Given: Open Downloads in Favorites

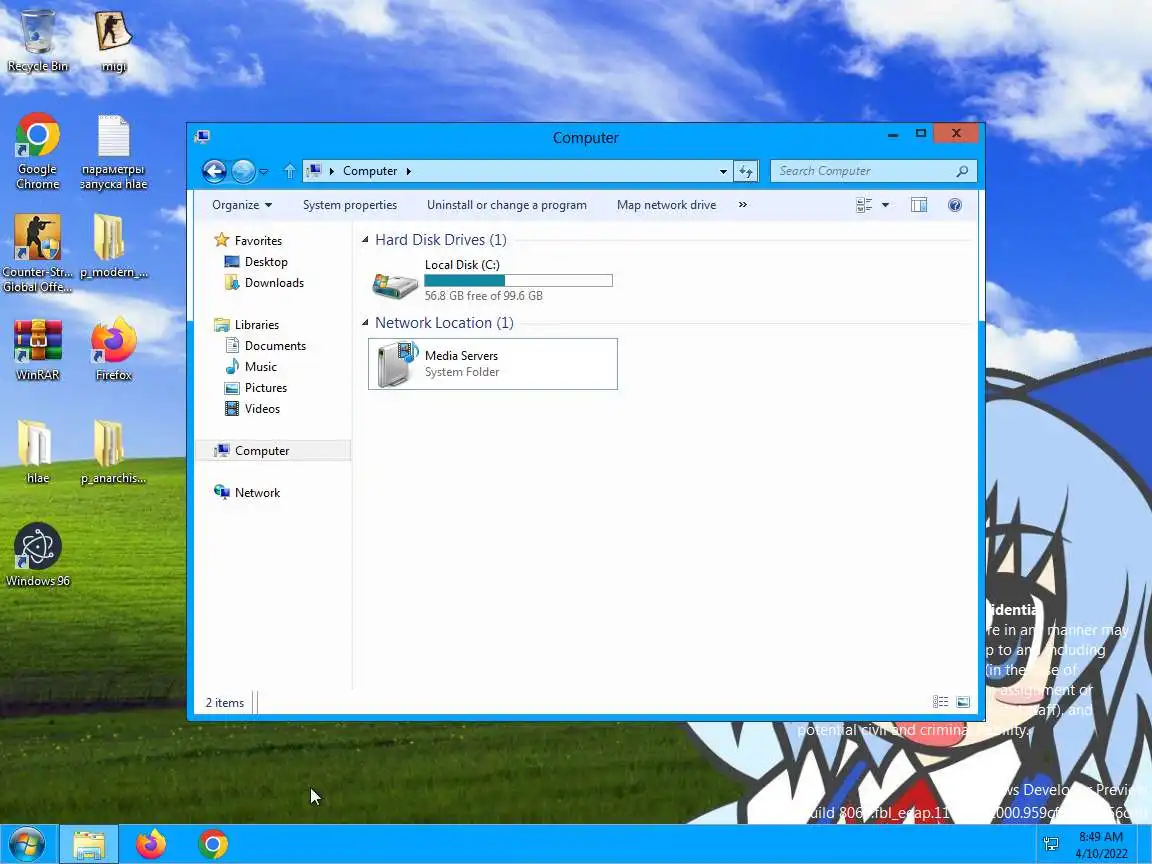Looking at the screenshot, I should tap(274, 283).
